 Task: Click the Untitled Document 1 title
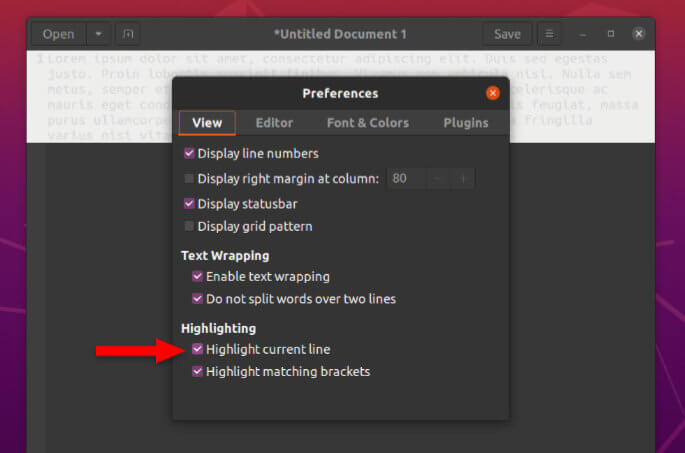pyautogui.click(x=340, y=34)
